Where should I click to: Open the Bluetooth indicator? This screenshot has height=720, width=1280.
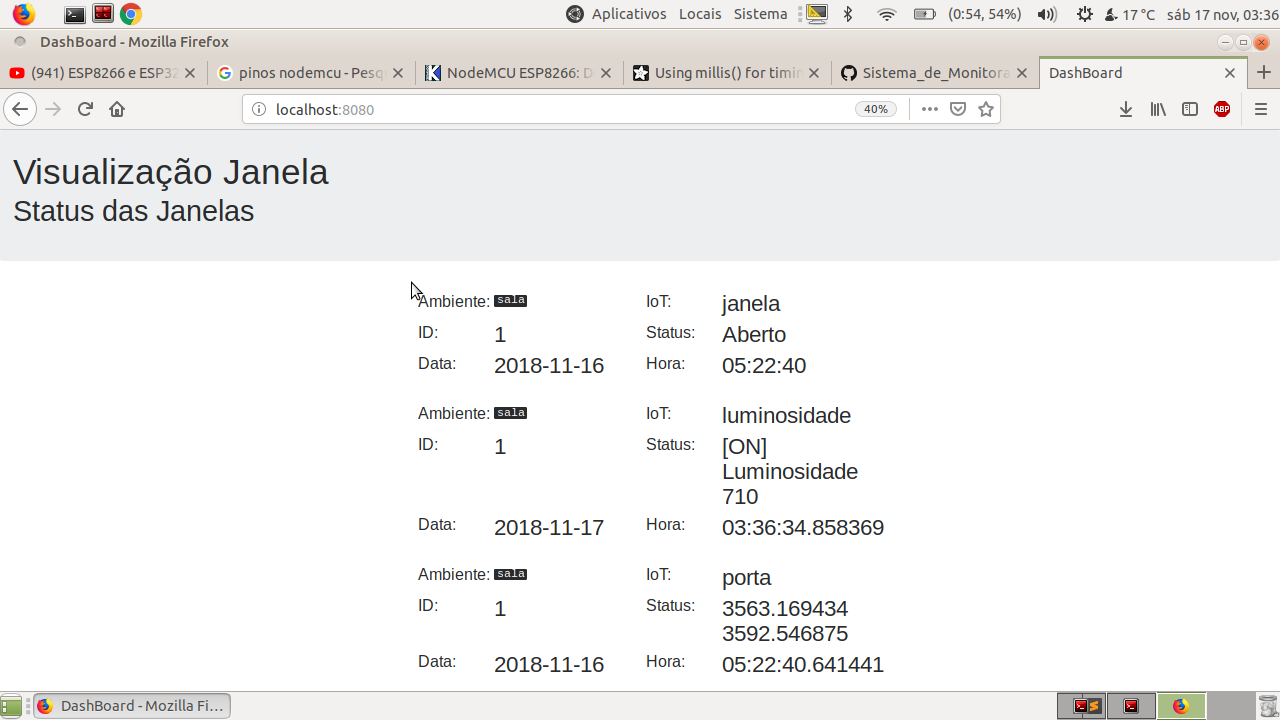(848, 14)
